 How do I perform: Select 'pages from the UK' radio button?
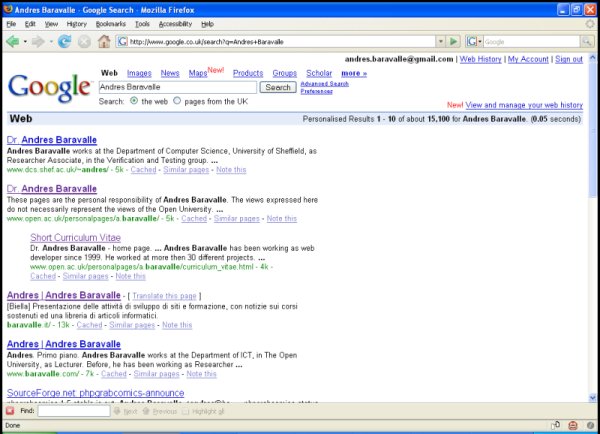coord(177,101)
